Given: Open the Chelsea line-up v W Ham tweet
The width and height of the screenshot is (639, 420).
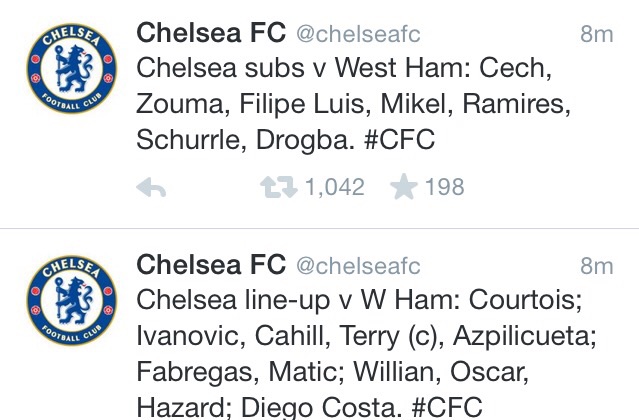Looking at the screenshot, I should (366, 354).
